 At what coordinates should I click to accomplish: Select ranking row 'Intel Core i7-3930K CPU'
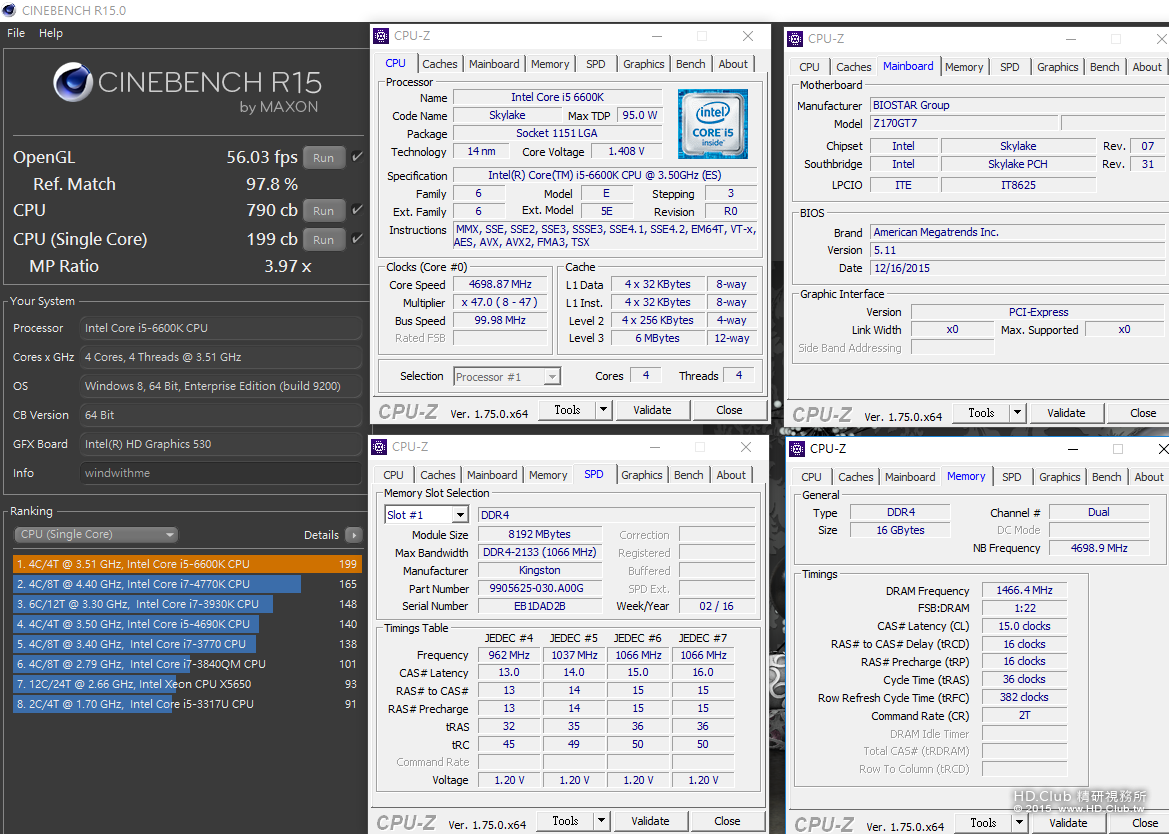[187, 604]
